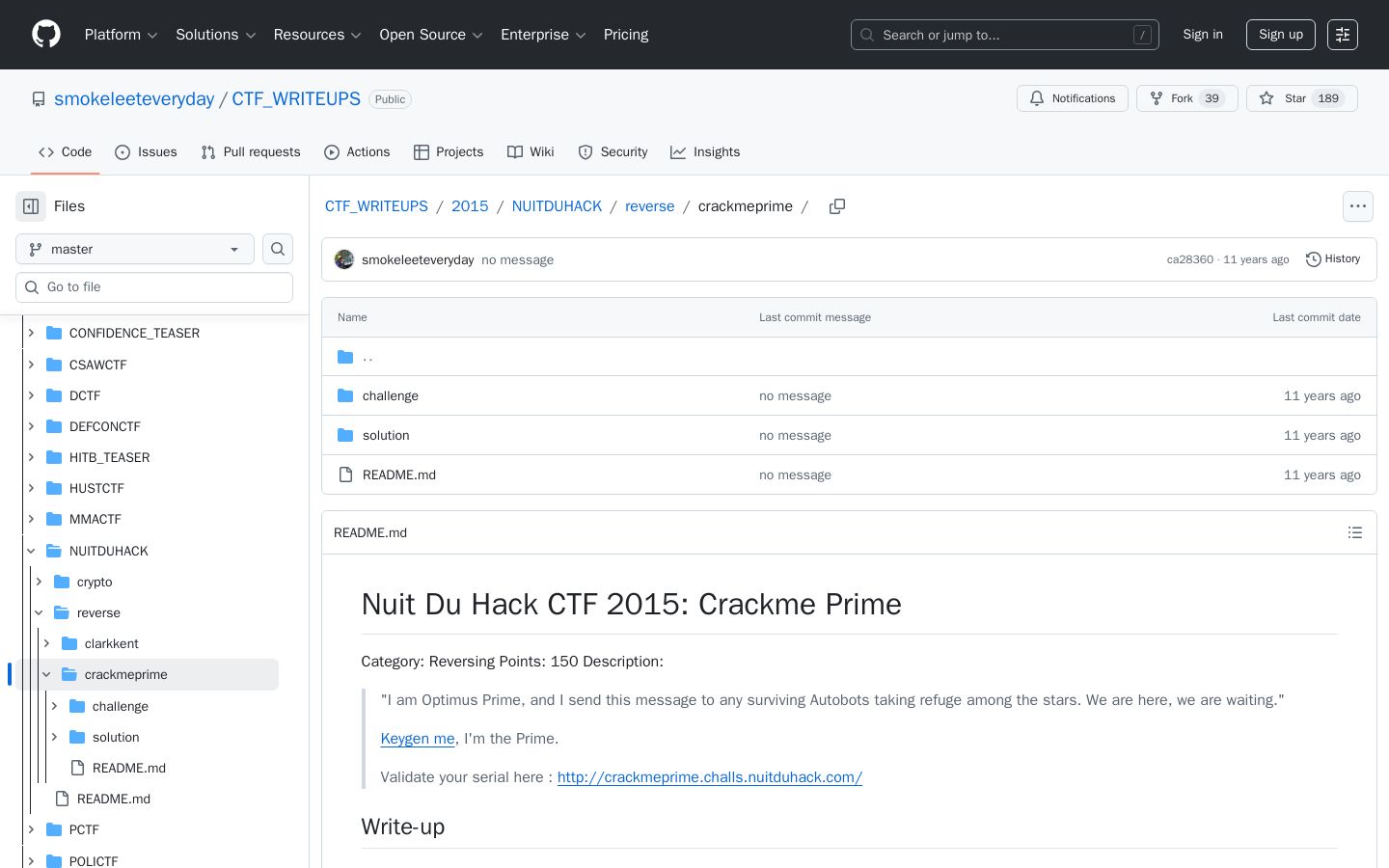Open the README outline icon
The width and height of the screenshot is (1389, 868).
(1355, 532)
